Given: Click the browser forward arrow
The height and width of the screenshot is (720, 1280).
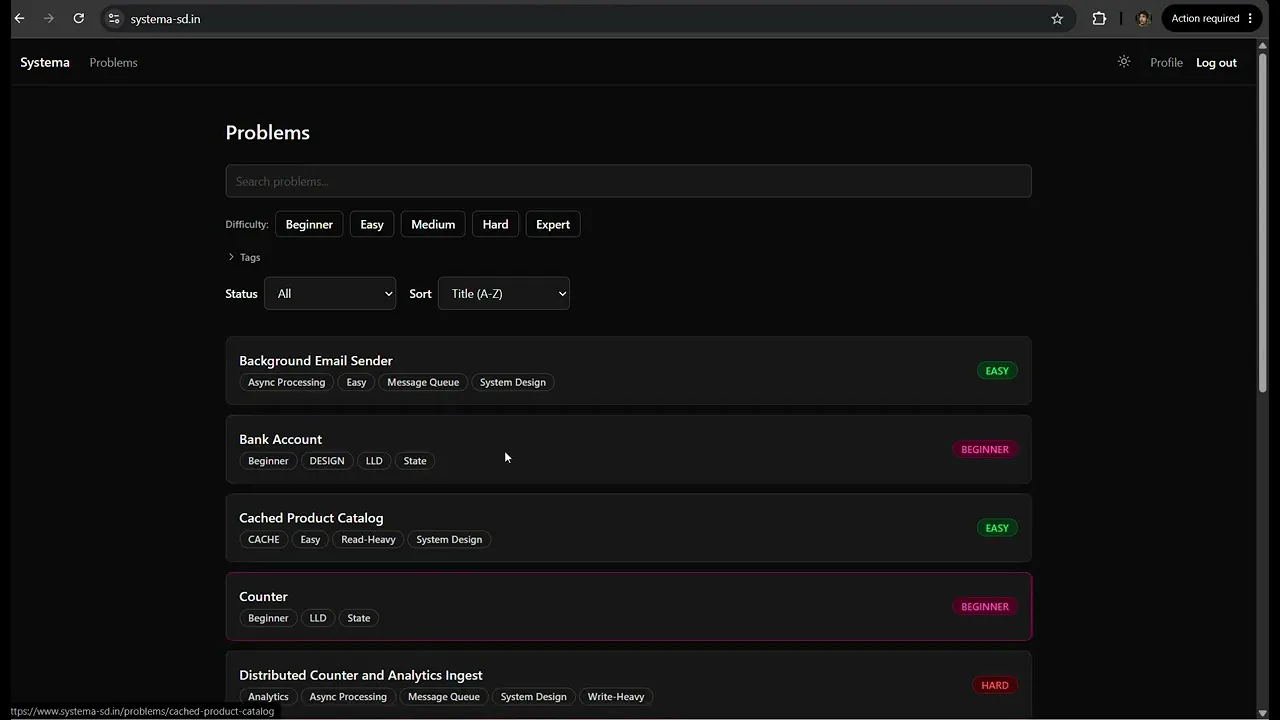Looking at the screenshot, I should [x=49, y=18].
